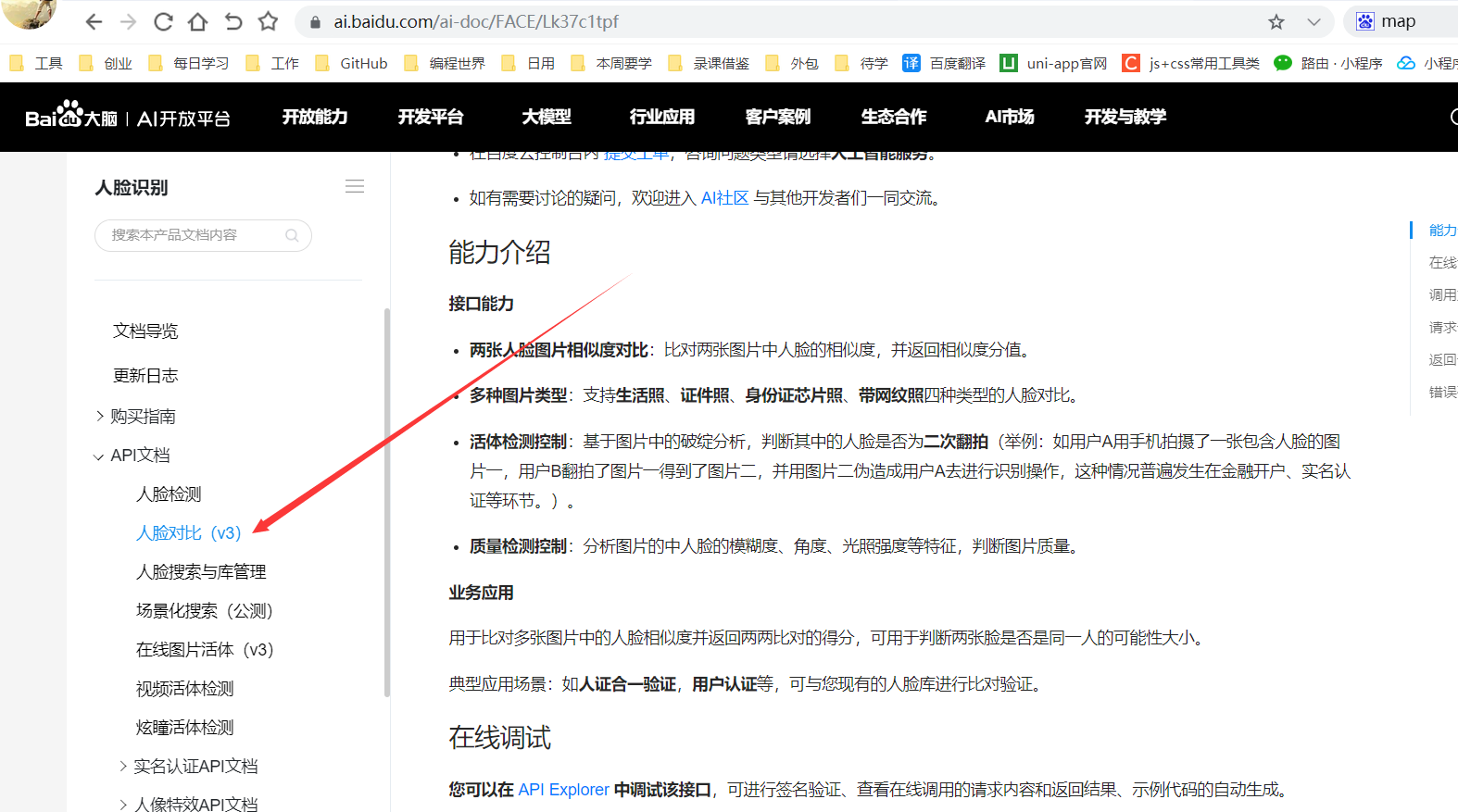Go back with the browser back arrow
The height and width of the screenshot is (812, 1458).
94,21
